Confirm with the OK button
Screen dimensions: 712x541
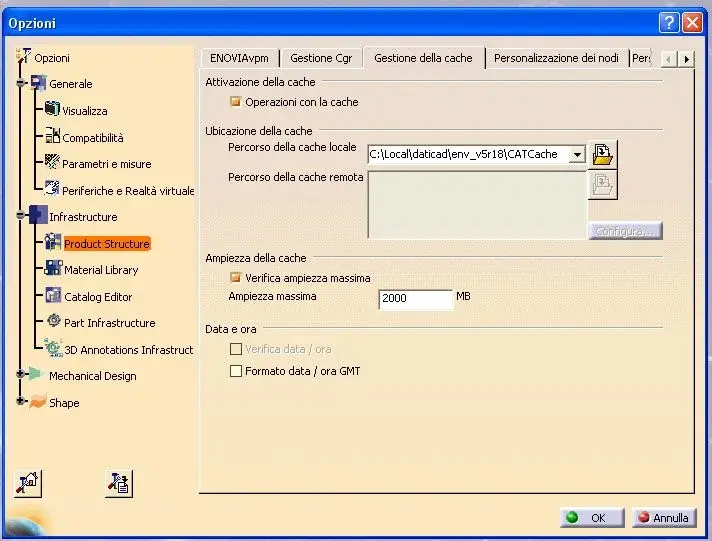point(592,517)
